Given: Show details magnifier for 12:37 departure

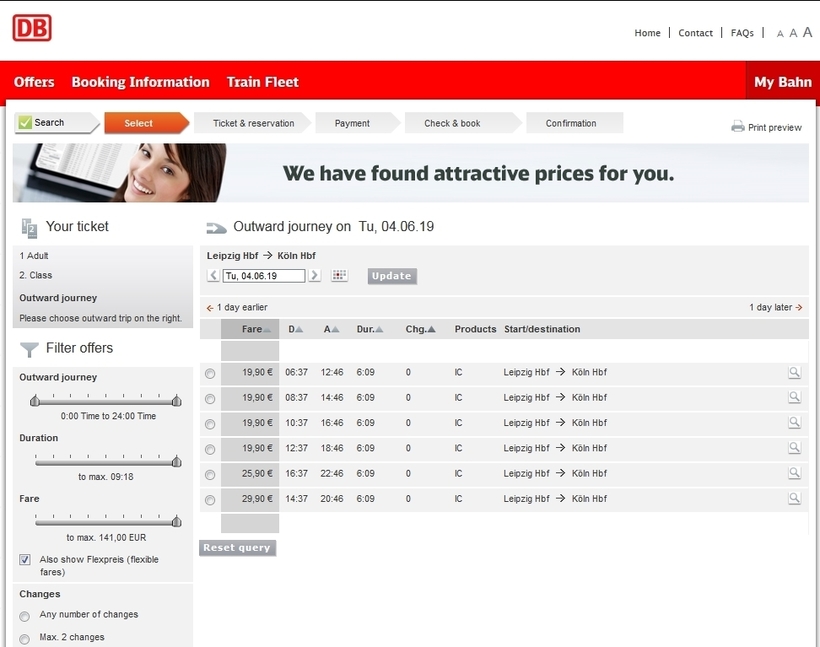Looking at the screenshot, I should (x=794, y=448).
